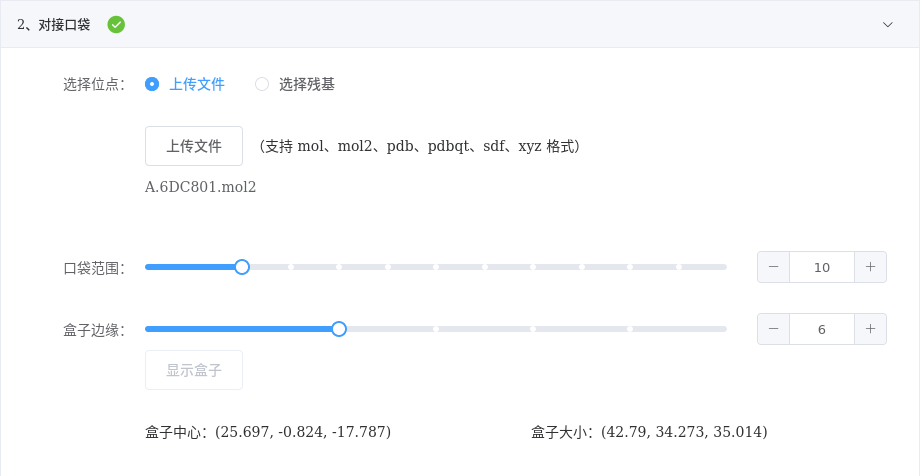The height and width of the screenshot is (476, 920).
Task: Click the 口袋范围 number input showing 10
Action: click(822, 267)
